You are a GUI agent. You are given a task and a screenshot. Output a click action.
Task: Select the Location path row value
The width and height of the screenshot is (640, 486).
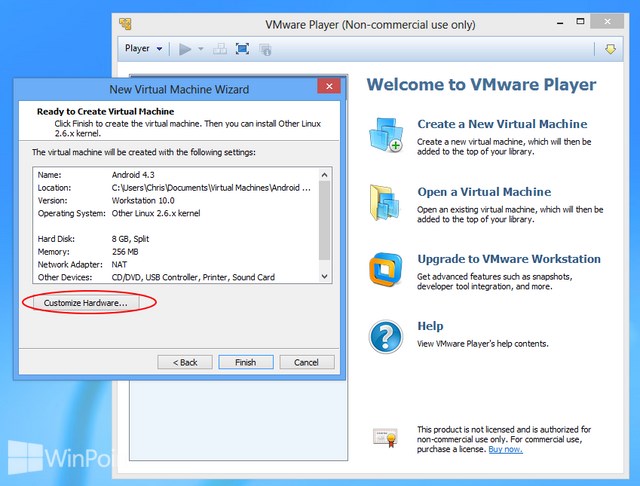pos(211,188)
